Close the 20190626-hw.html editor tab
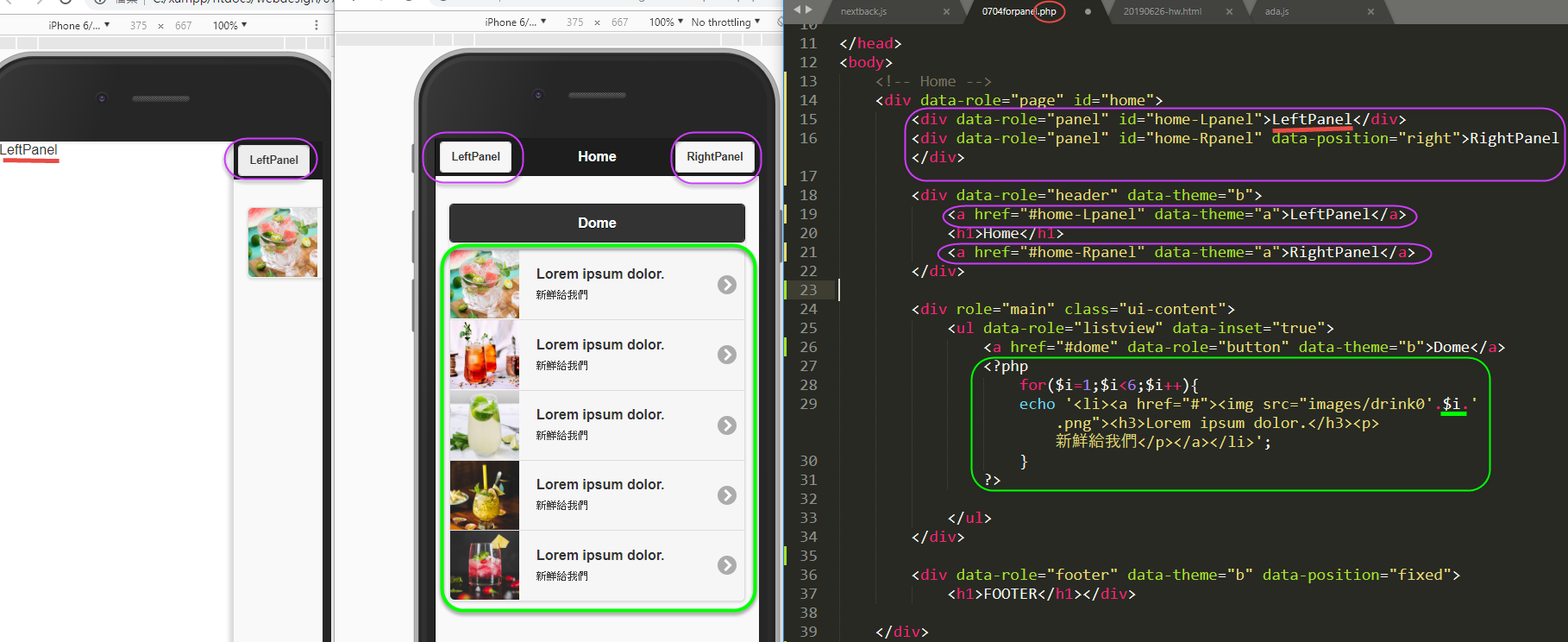Image resolution: width=1568 pixels, height=642 pixels. 1229,12
